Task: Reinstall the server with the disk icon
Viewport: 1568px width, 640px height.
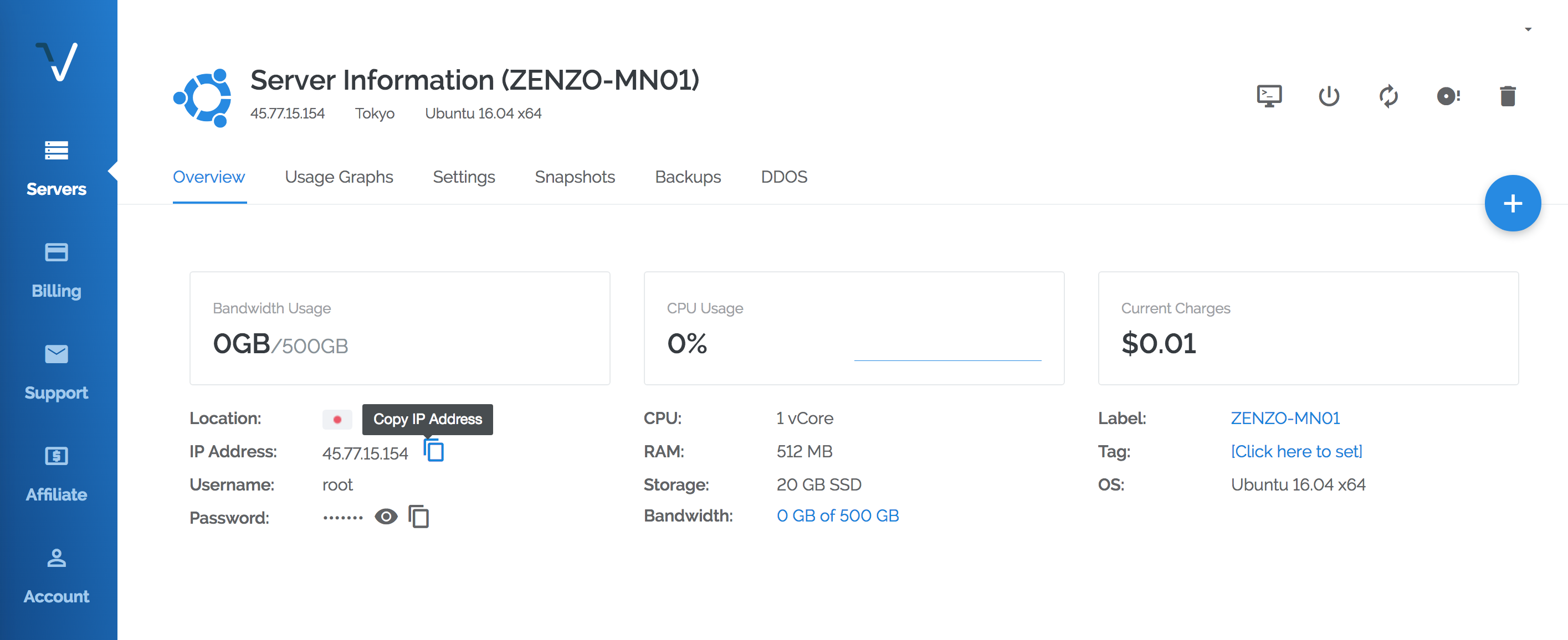Action: pyautogui.click(x=1448, y=96)
